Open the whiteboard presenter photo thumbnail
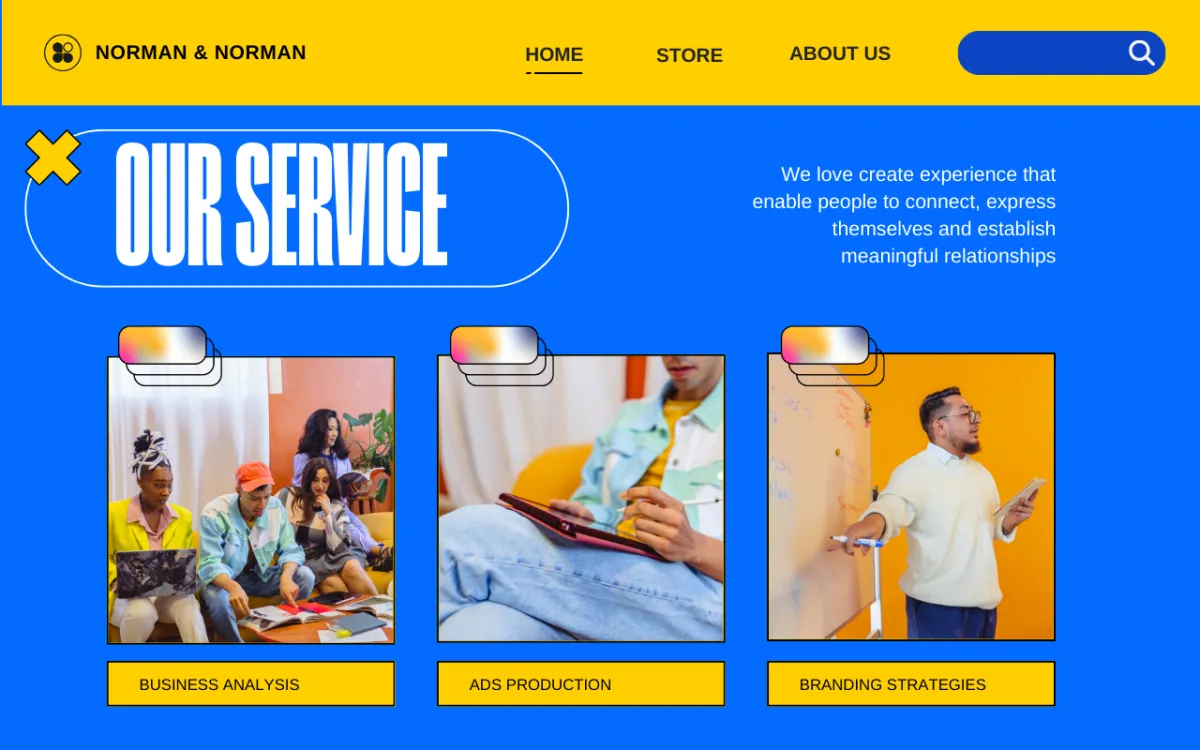 [911, 497]
